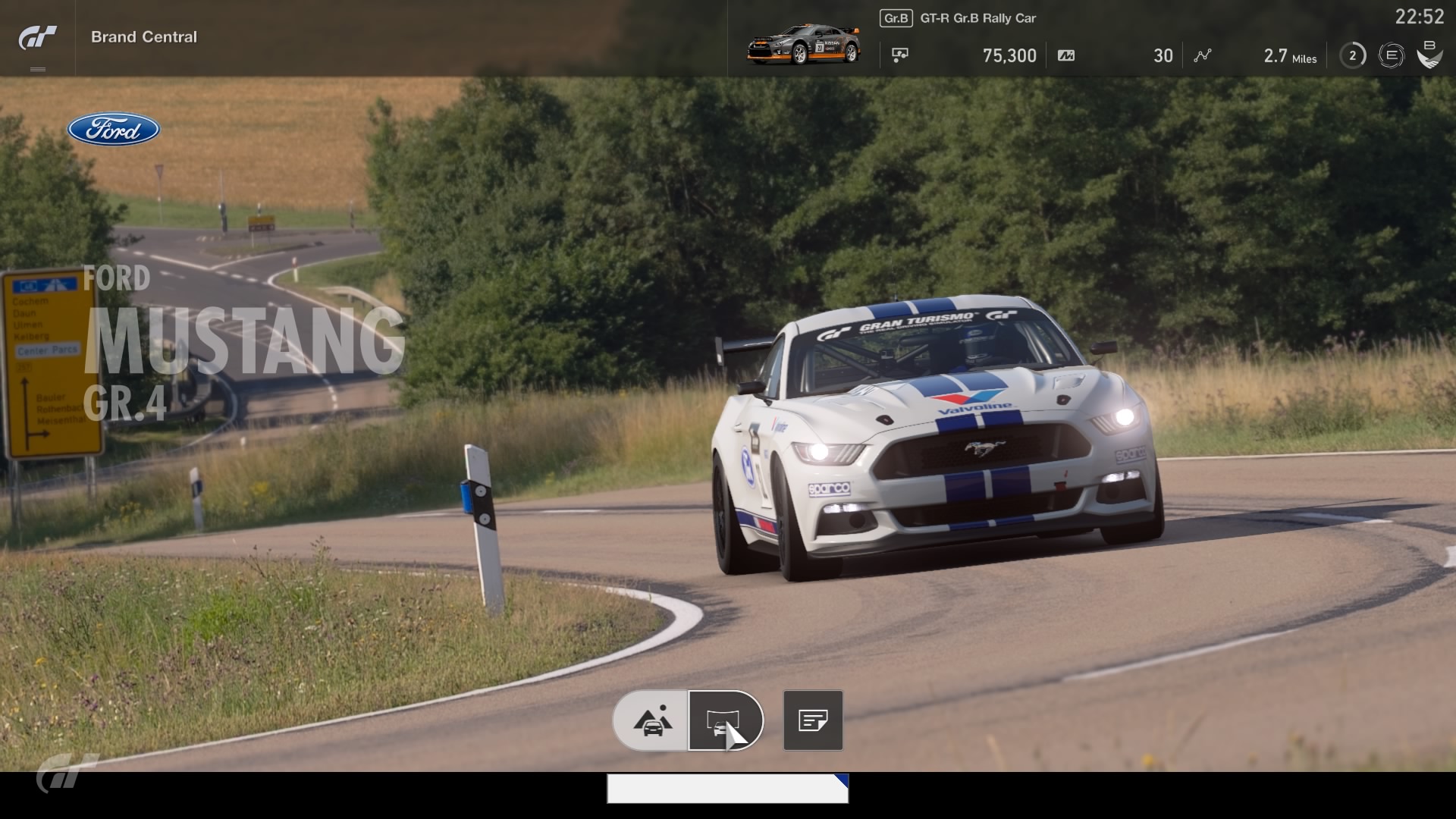Click the sportsmanship rating B handshake icon

click(x=1429, y=55)
